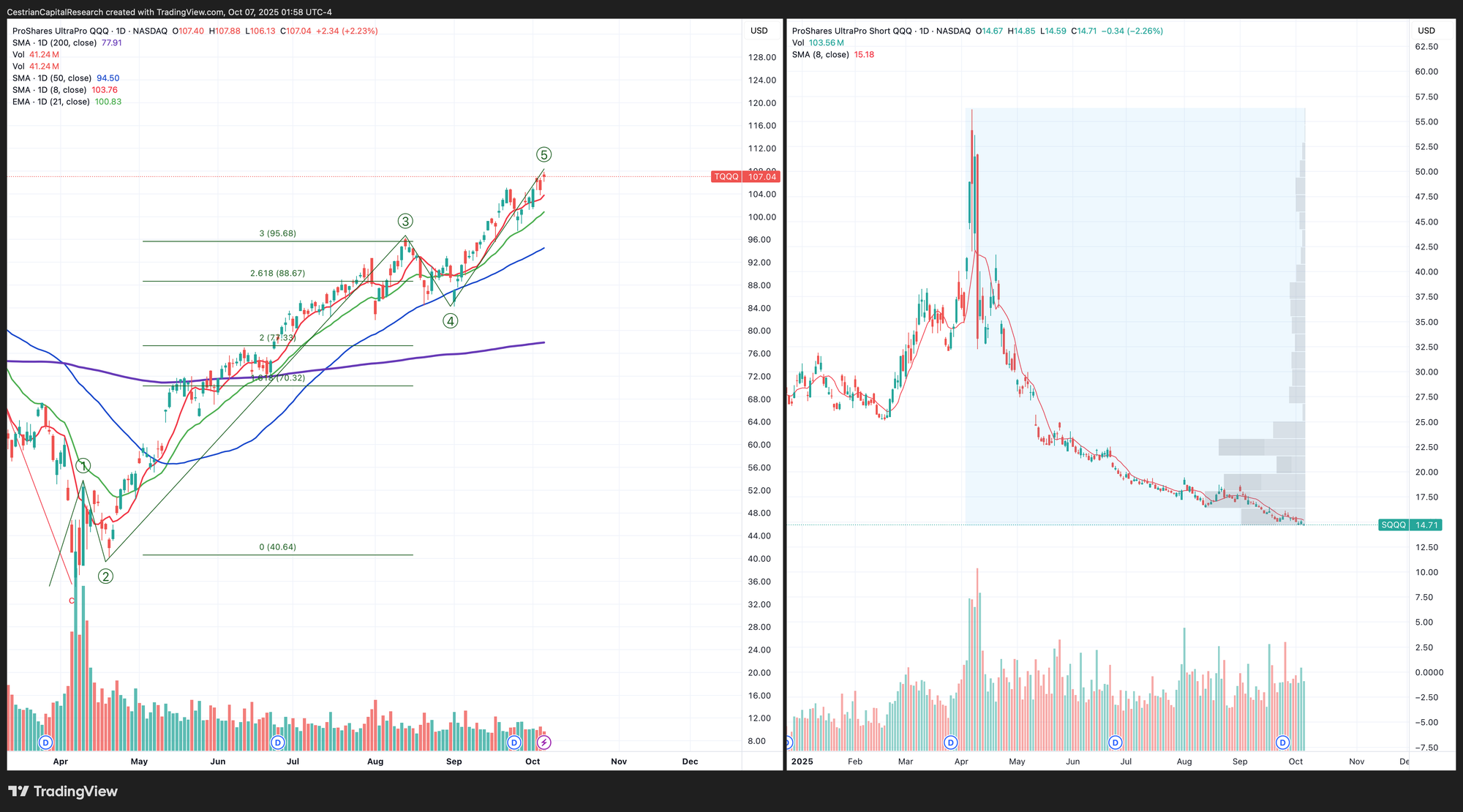Click the late-September dividend D marker on SQQQ chart

(x=1282, y=743)
